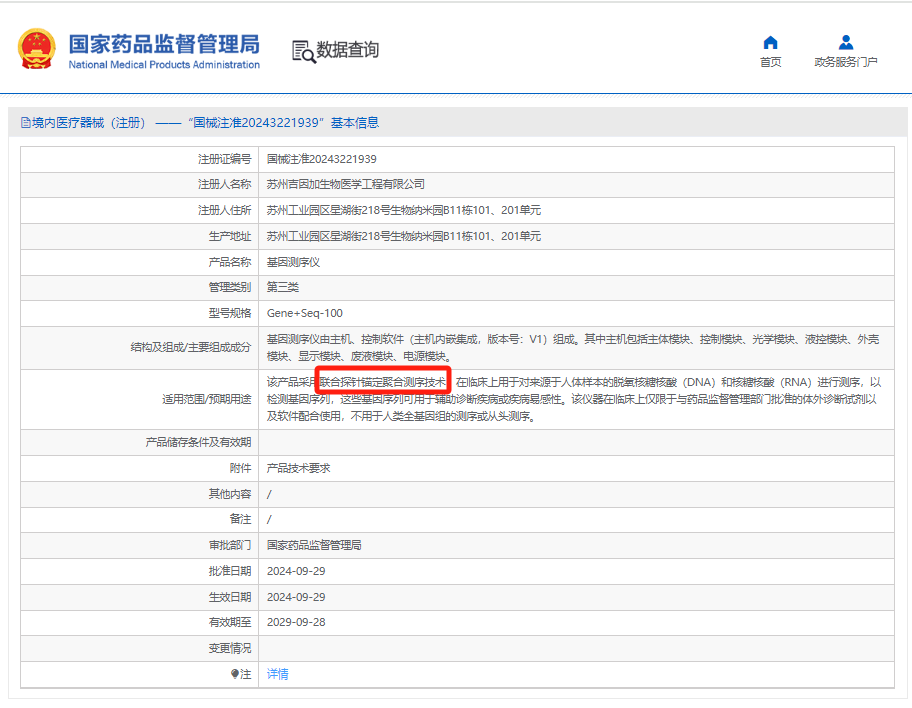
Task: Click the 适用范围/预期用途 label
Action: (206, 399)
